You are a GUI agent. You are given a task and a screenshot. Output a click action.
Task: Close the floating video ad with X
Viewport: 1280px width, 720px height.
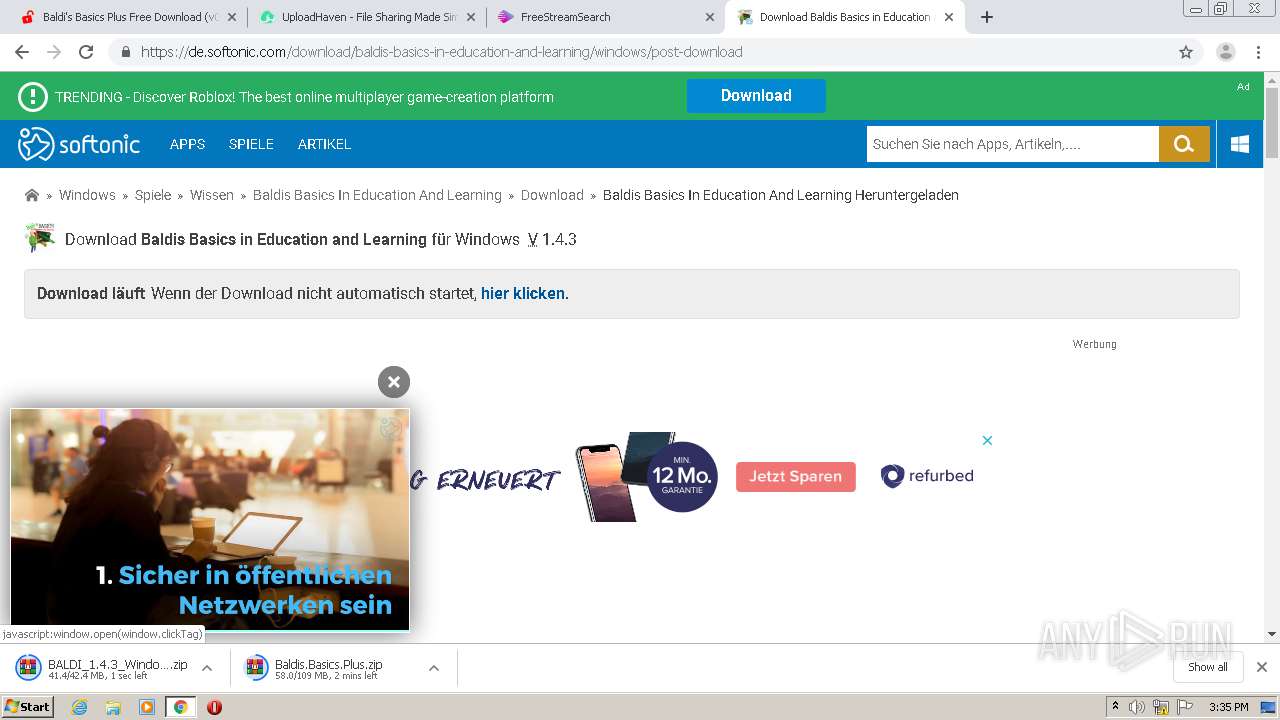coord(394,381)
